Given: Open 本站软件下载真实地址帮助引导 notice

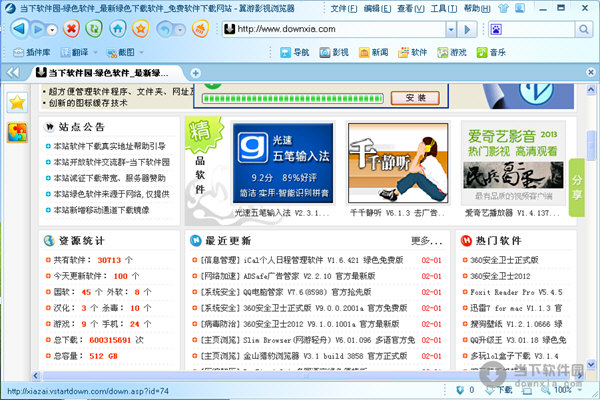Looking at the screenshot, I should [x=109, y=146].
